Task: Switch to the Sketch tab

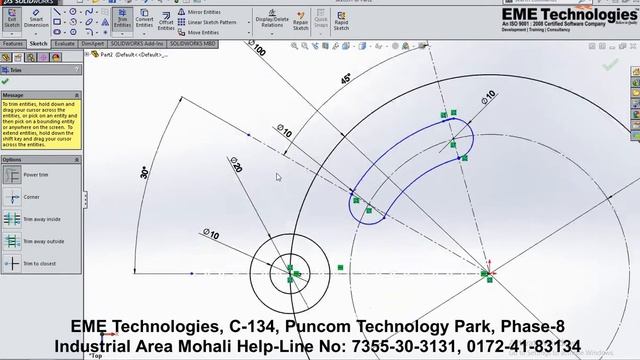Action: click(39, 44)
